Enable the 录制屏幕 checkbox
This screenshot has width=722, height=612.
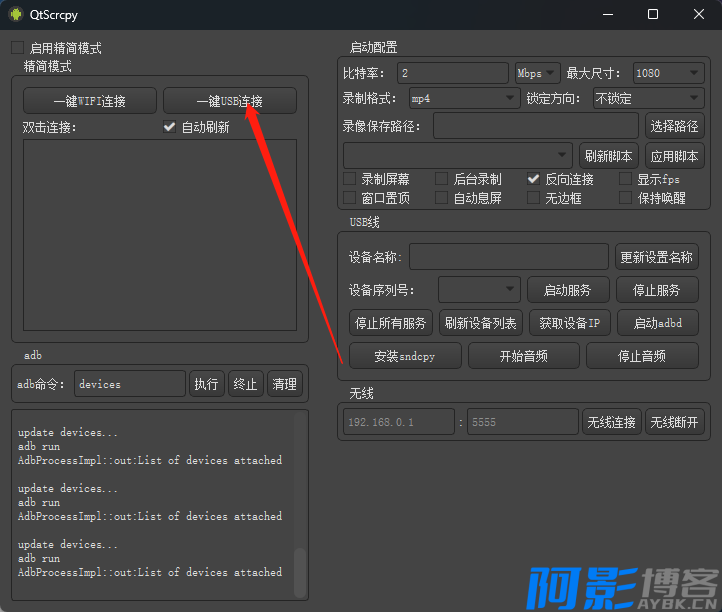pyautogui.click(x=349, y=179)
